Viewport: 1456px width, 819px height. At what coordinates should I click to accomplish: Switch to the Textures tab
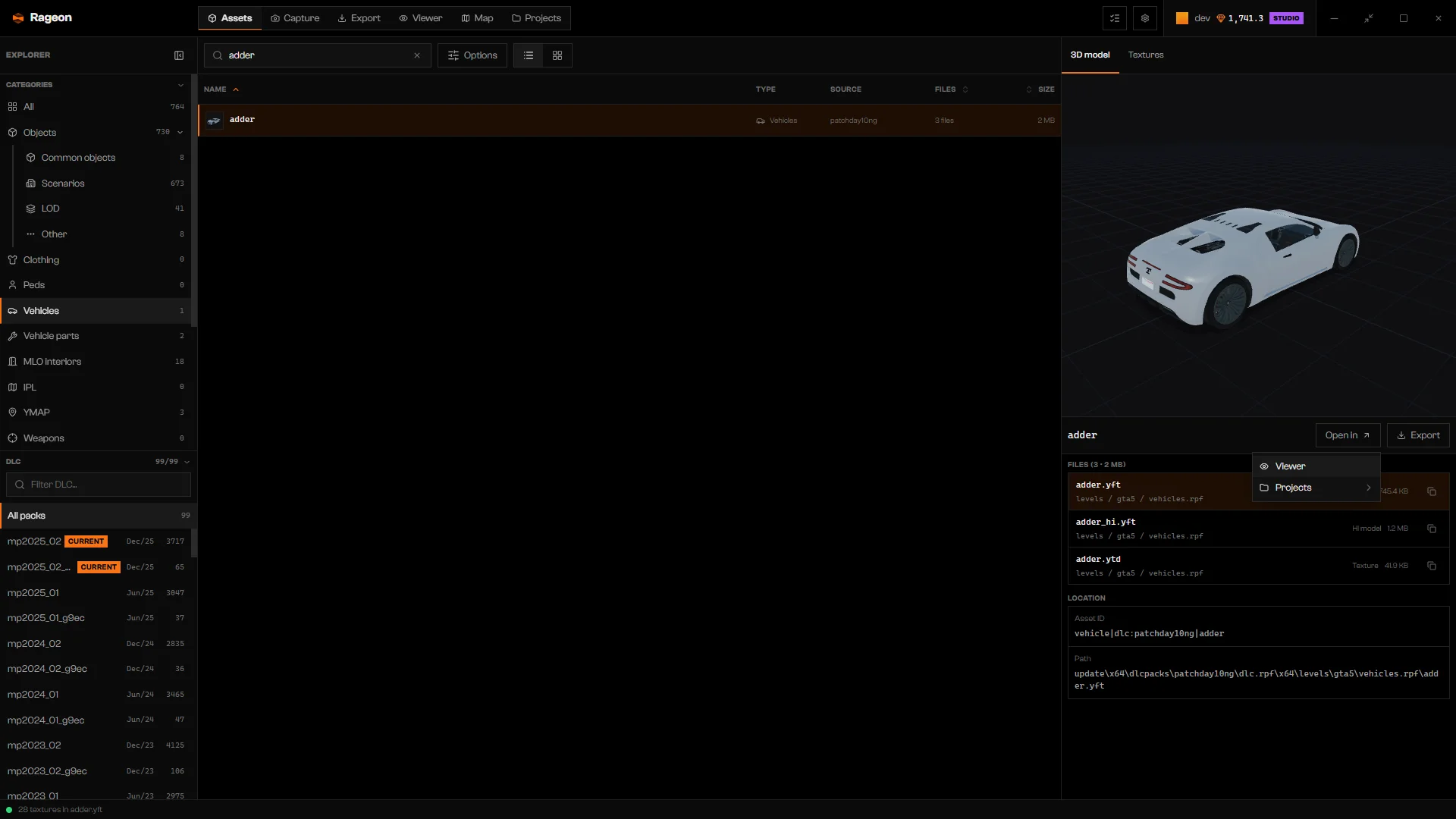(x=1145, y=55)
